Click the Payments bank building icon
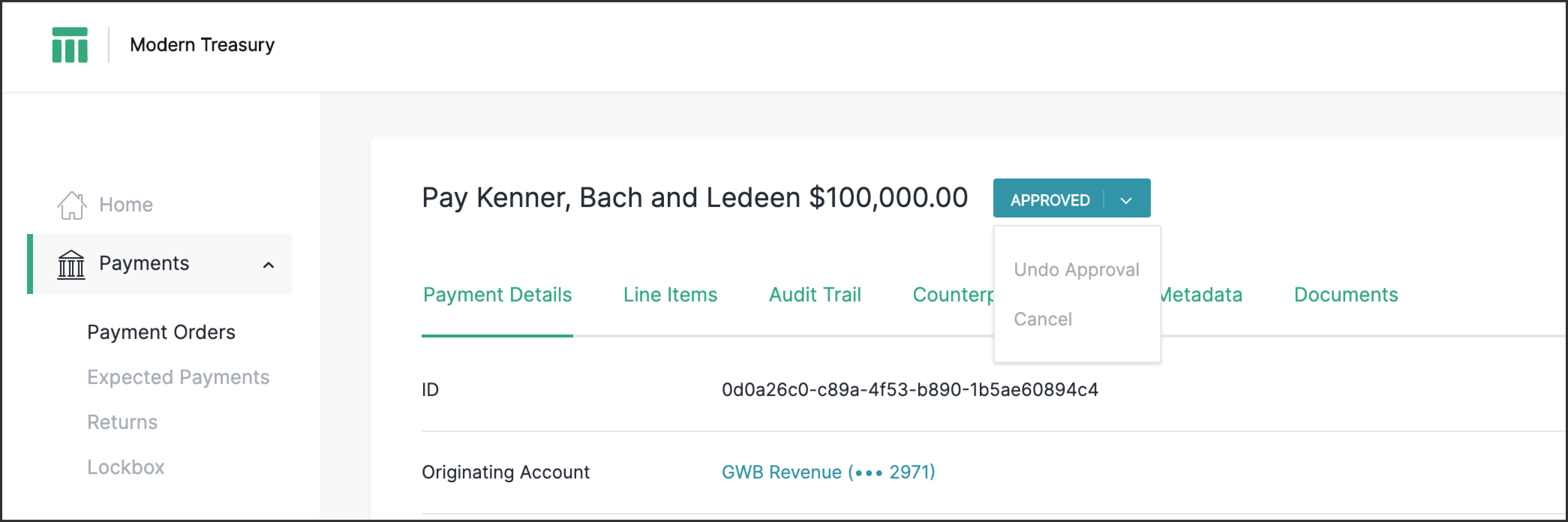Viewport: 1568px width, 522px height. (71, 264)
